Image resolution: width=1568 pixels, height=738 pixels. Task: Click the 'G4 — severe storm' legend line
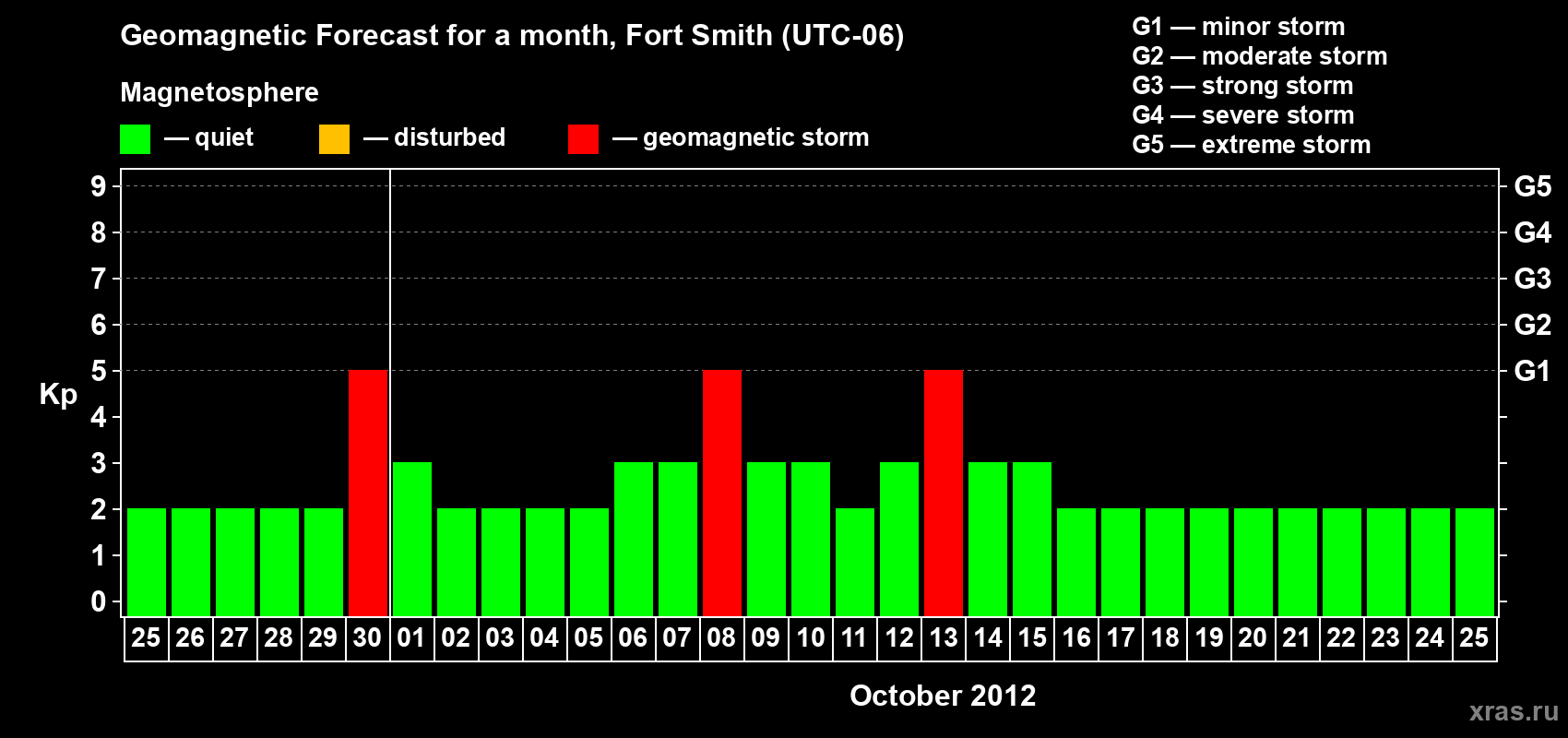1243,115
